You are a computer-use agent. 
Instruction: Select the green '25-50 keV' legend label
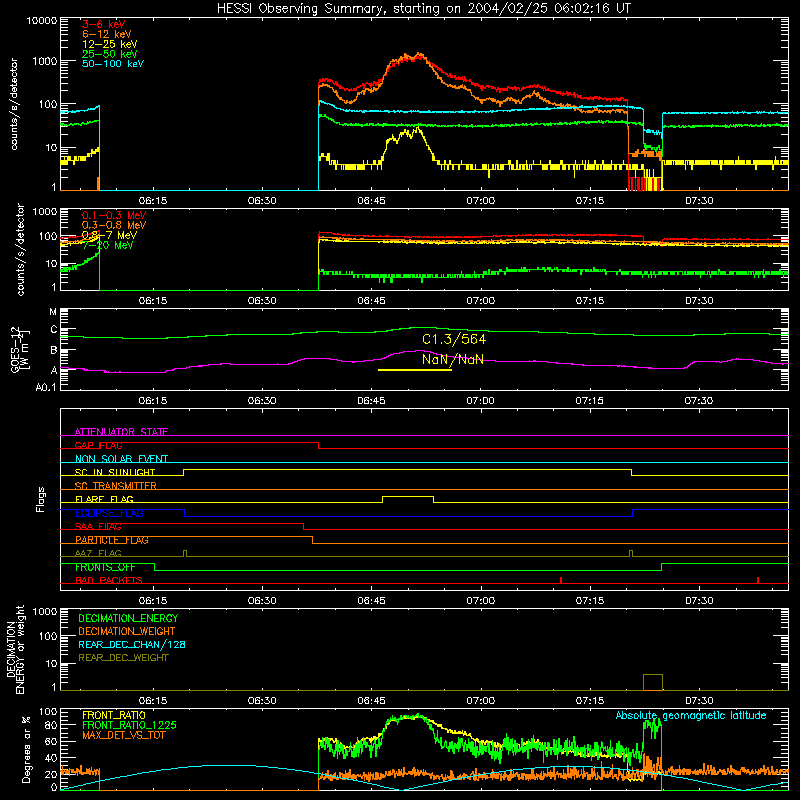click(110, 54)
